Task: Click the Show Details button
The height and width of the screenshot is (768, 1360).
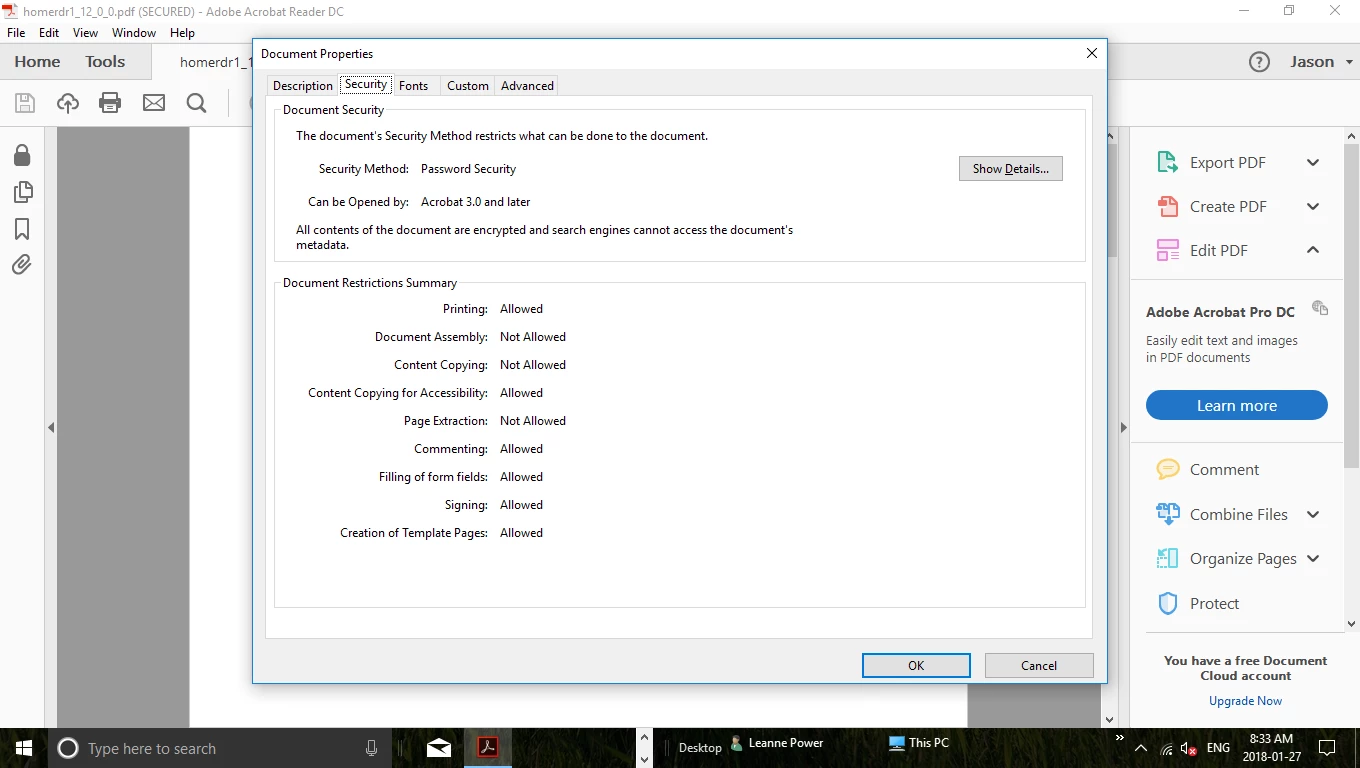Action: click(x=1010, y=169)
